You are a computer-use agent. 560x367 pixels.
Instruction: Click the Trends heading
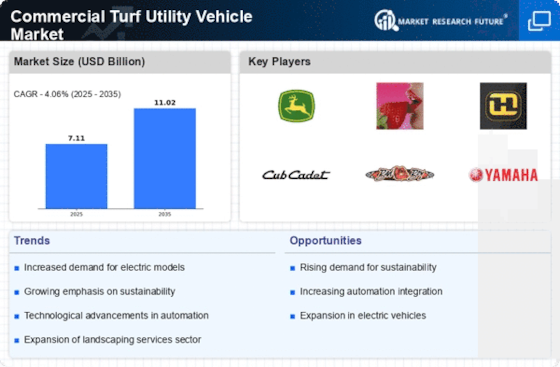pyautogui.click(x=32, y=241)
